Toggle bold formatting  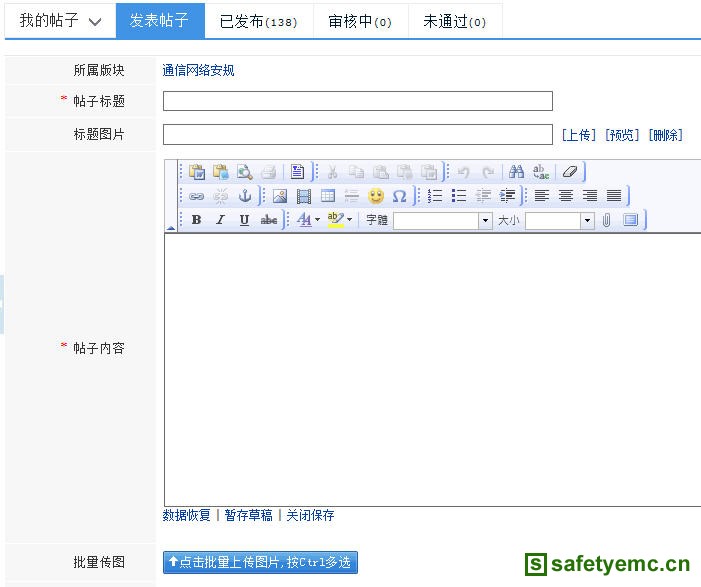(x=197, y=220)
